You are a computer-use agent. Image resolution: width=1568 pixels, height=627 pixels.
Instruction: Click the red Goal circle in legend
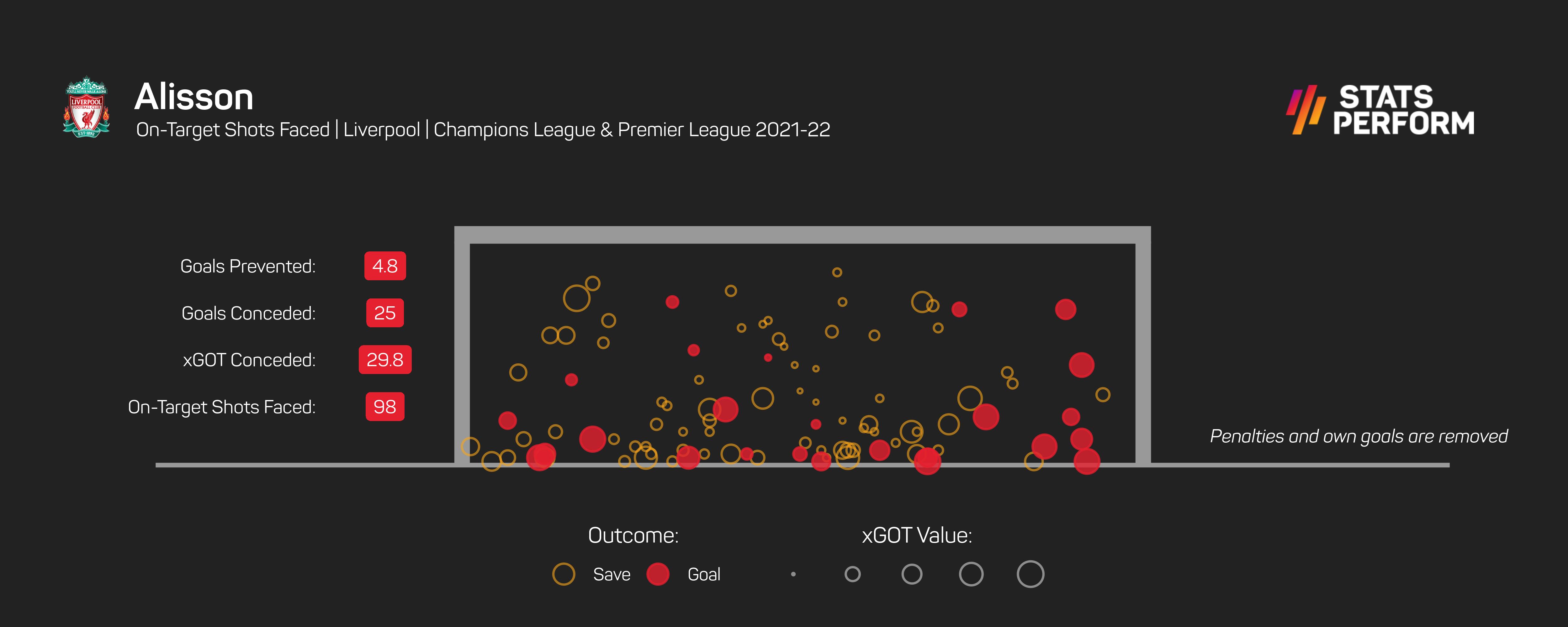click(658, 574)
